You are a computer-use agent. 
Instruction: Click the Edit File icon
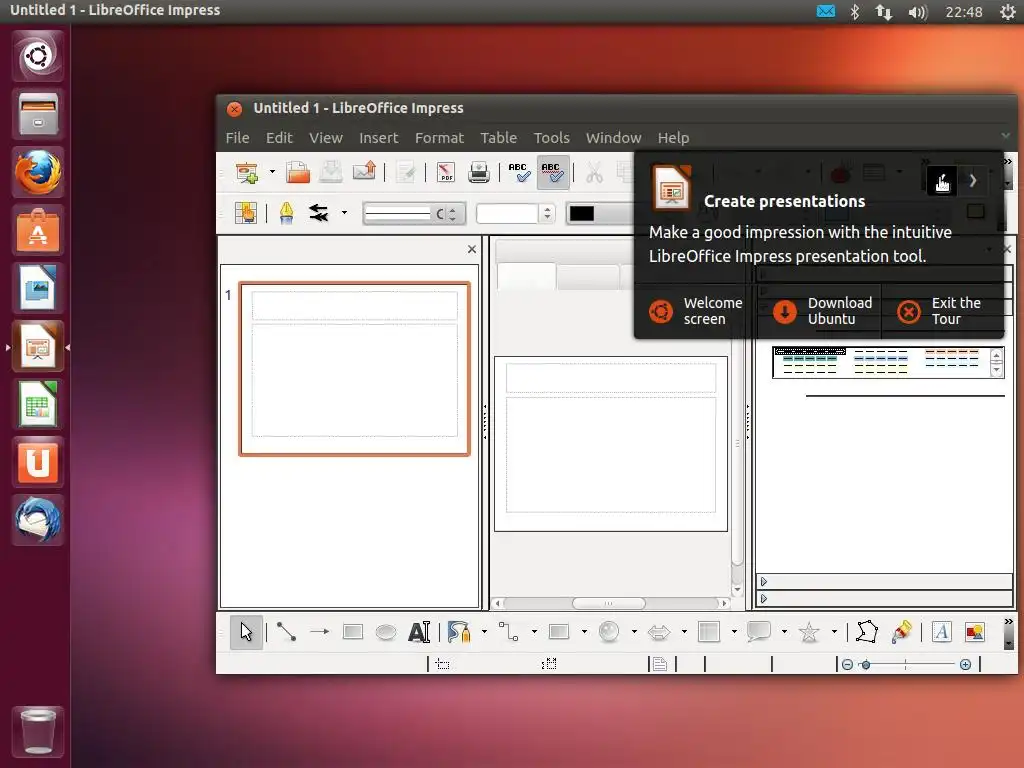tap(406, 172)
